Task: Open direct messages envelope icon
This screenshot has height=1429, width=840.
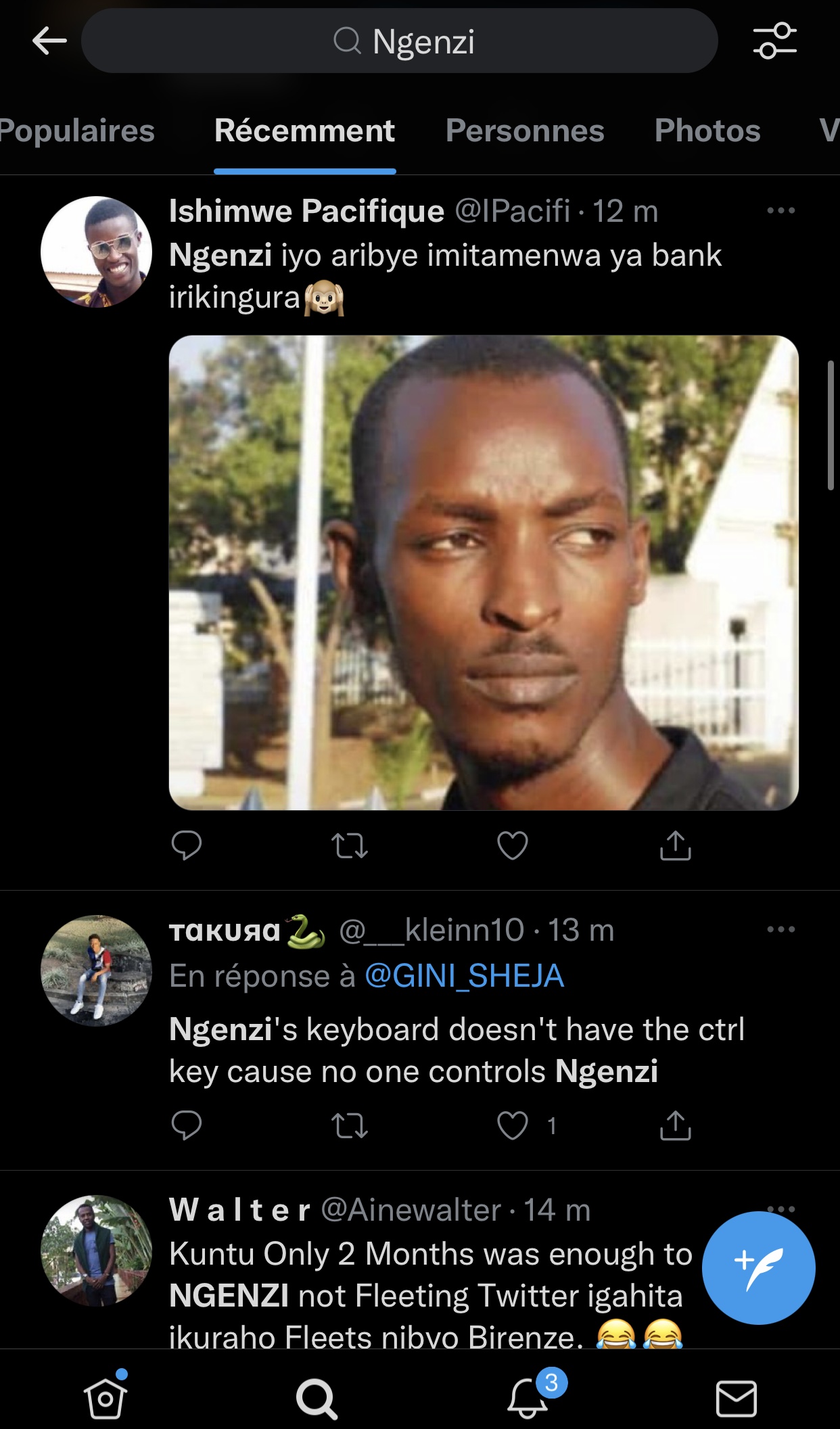Action: click(736, 1398)
